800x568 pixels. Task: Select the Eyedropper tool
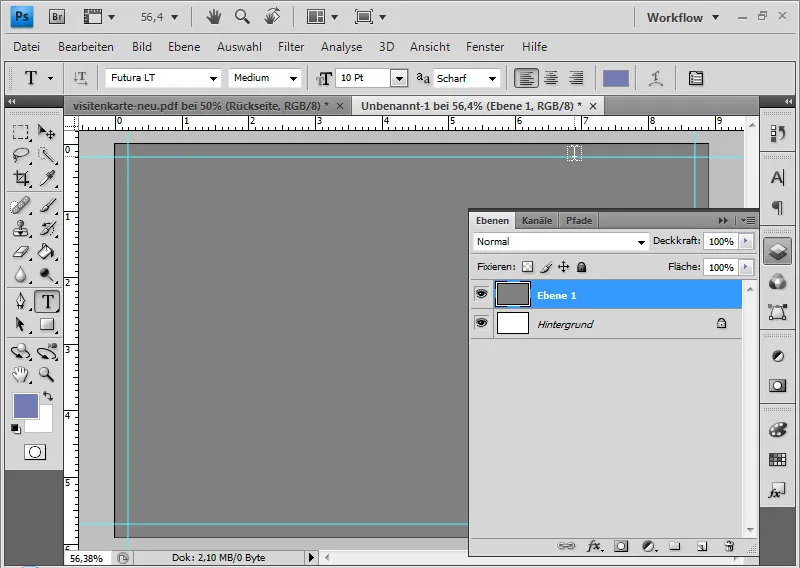(47, 178)
